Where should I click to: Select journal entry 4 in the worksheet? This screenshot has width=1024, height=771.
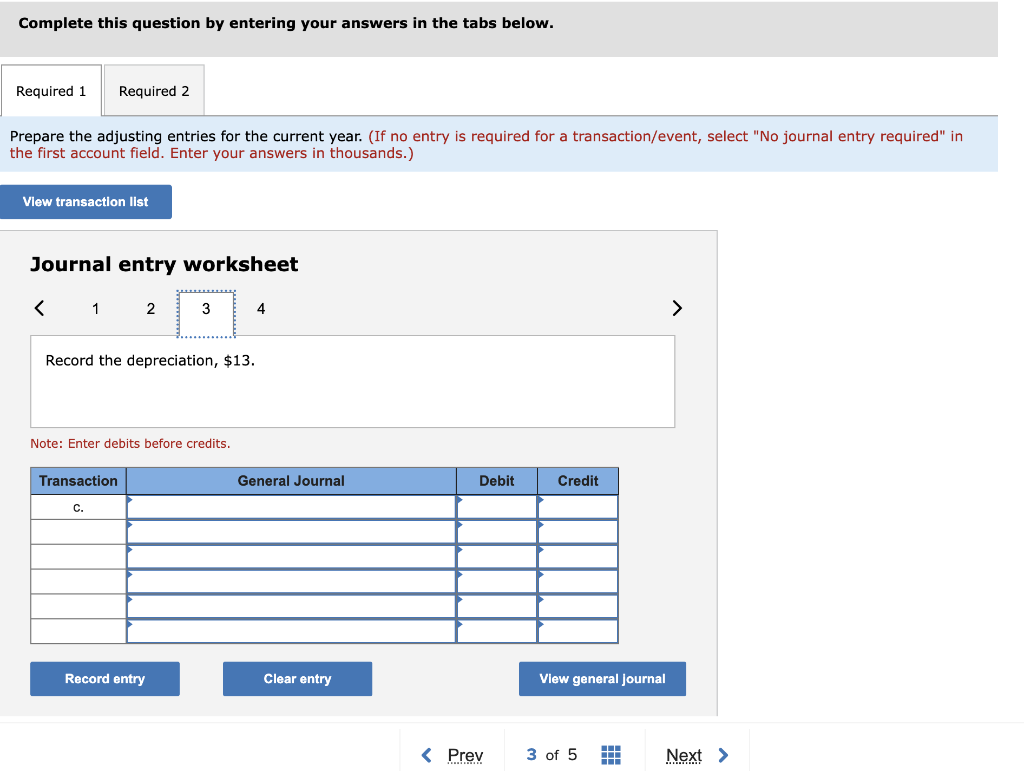pos(260,309)
